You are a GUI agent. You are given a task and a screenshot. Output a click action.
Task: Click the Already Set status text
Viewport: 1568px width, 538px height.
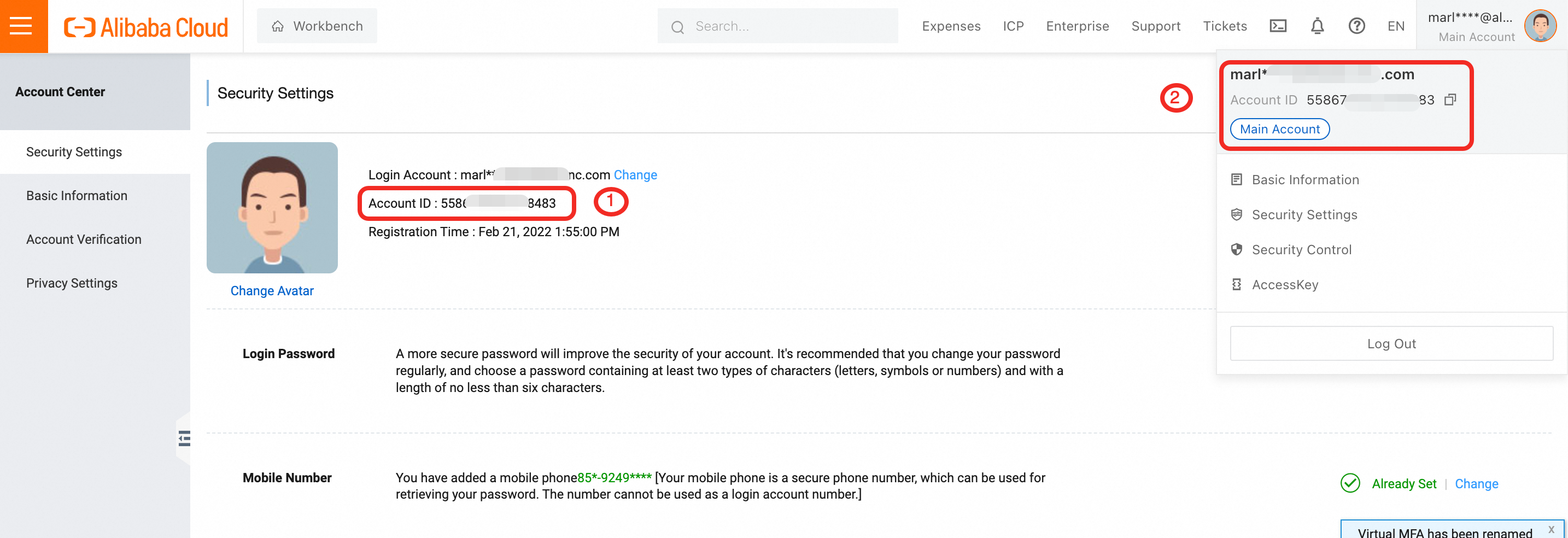tap(1403, 484)
